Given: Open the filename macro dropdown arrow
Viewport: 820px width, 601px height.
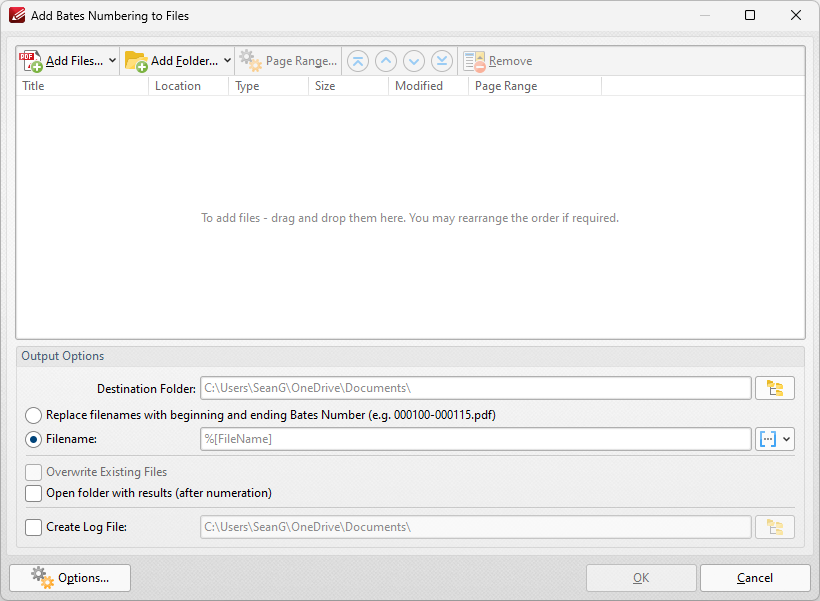Looking at the screenshot, I should tap(787, 439).
